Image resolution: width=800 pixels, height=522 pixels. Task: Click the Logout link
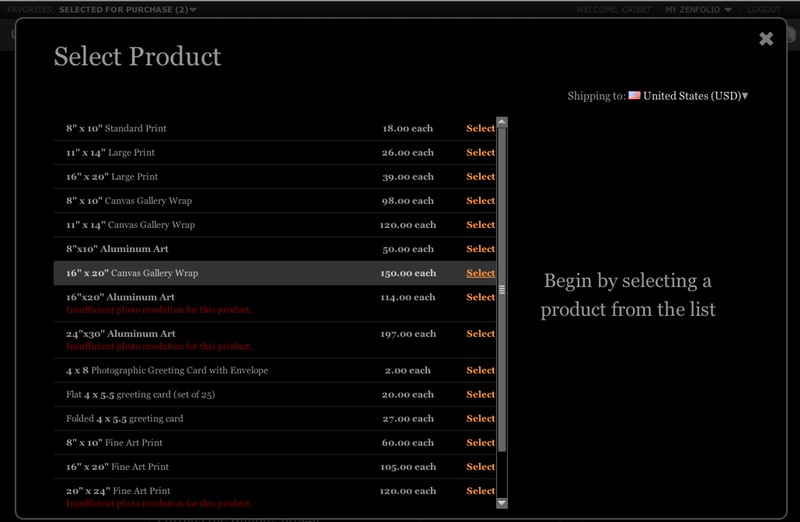tap(764, 10)
